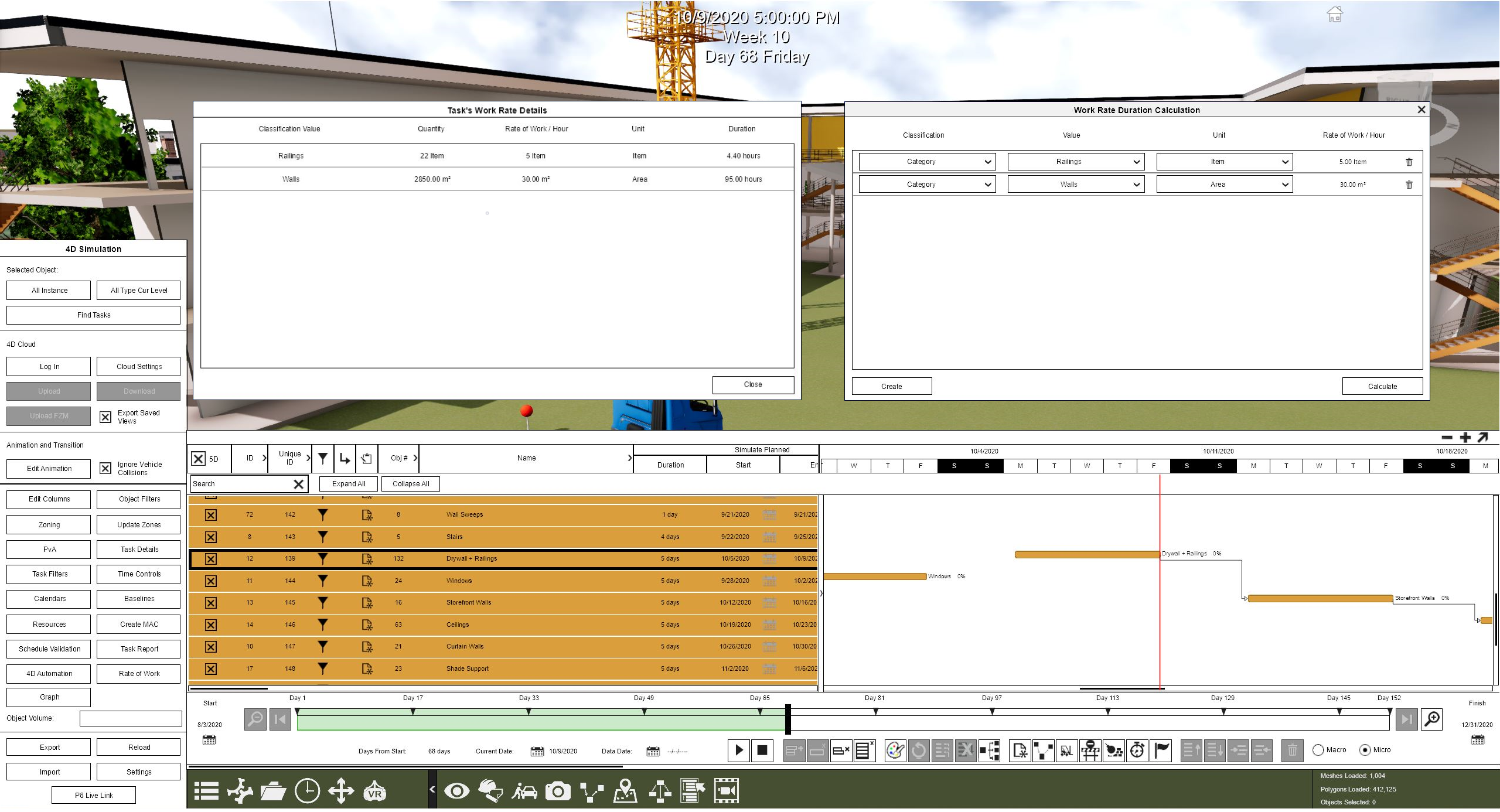Open the Rate of Work panel
This screenshot has width=1500, height=812.
[139, 674]
